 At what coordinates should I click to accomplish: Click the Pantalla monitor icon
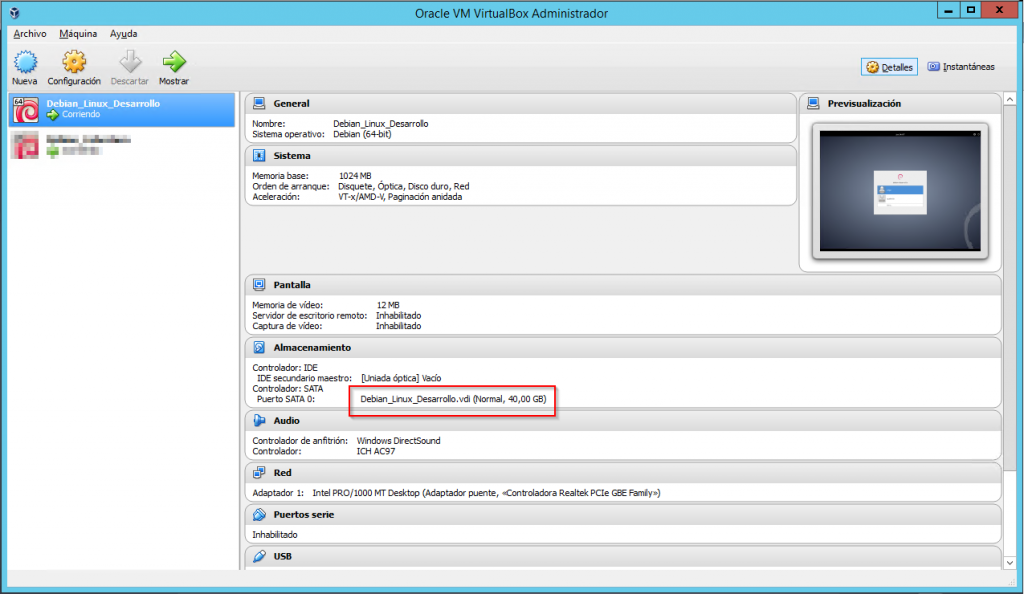(x=259, y=285)
